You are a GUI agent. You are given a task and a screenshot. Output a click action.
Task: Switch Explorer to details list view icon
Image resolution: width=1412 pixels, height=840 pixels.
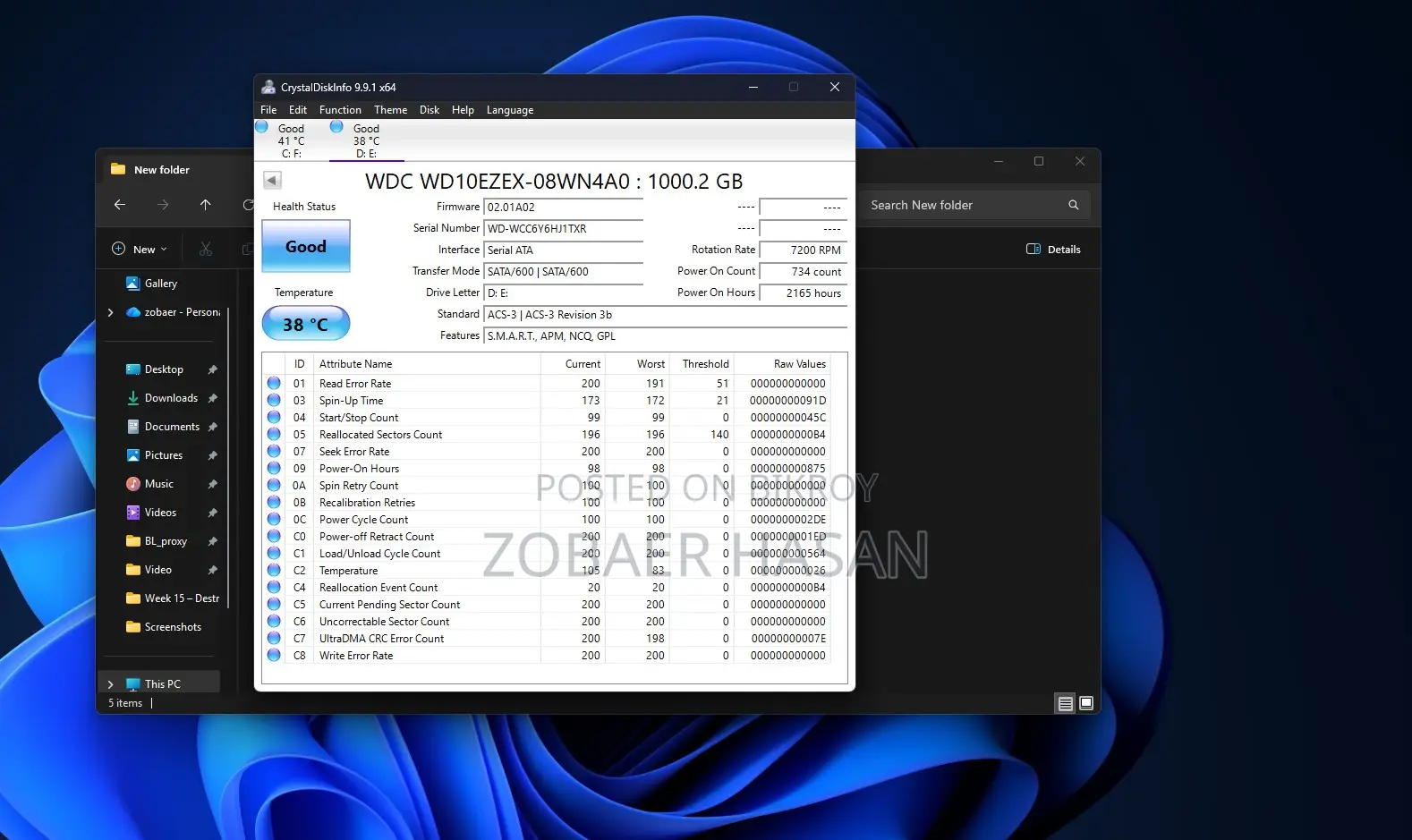coord(1065,703)
